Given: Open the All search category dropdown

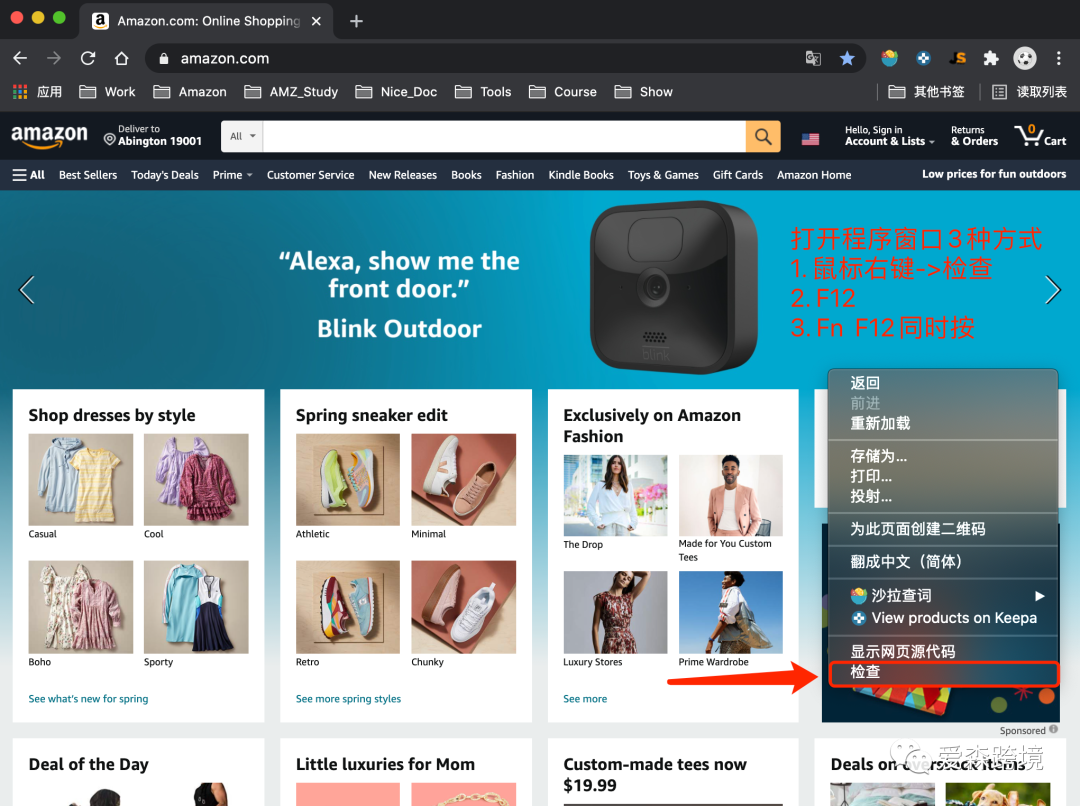Looking at the screenshot, I should pos(240,136).
